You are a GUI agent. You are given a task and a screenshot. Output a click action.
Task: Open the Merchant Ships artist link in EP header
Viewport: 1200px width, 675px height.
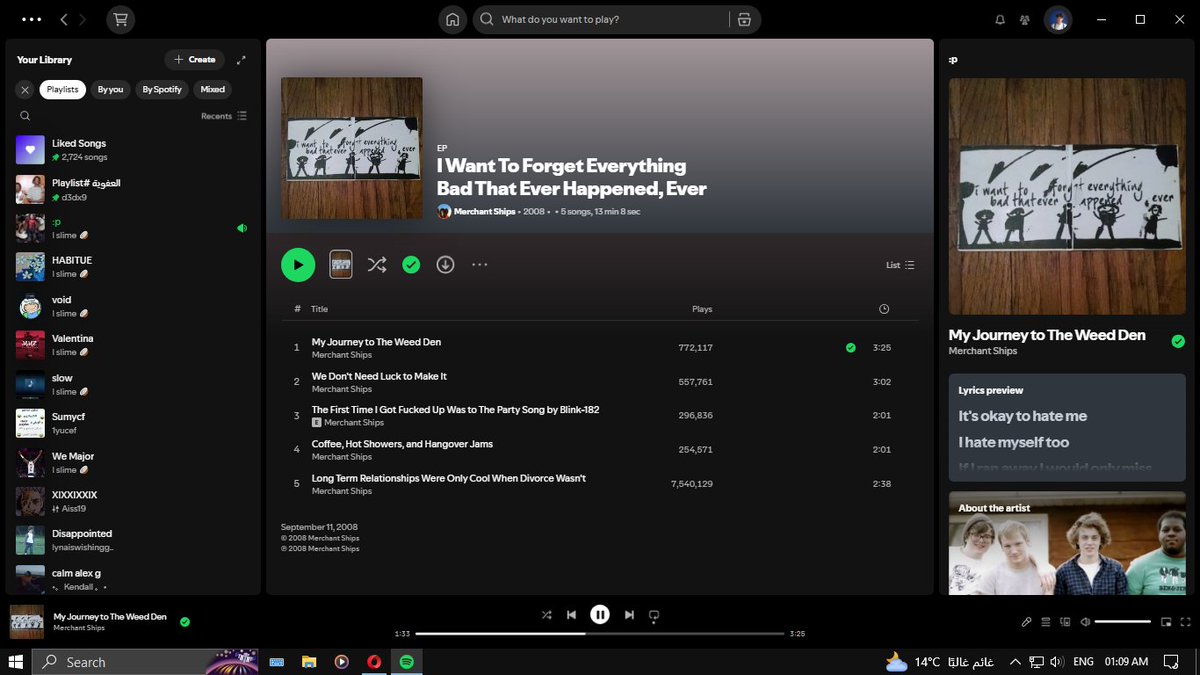[484, 212]
